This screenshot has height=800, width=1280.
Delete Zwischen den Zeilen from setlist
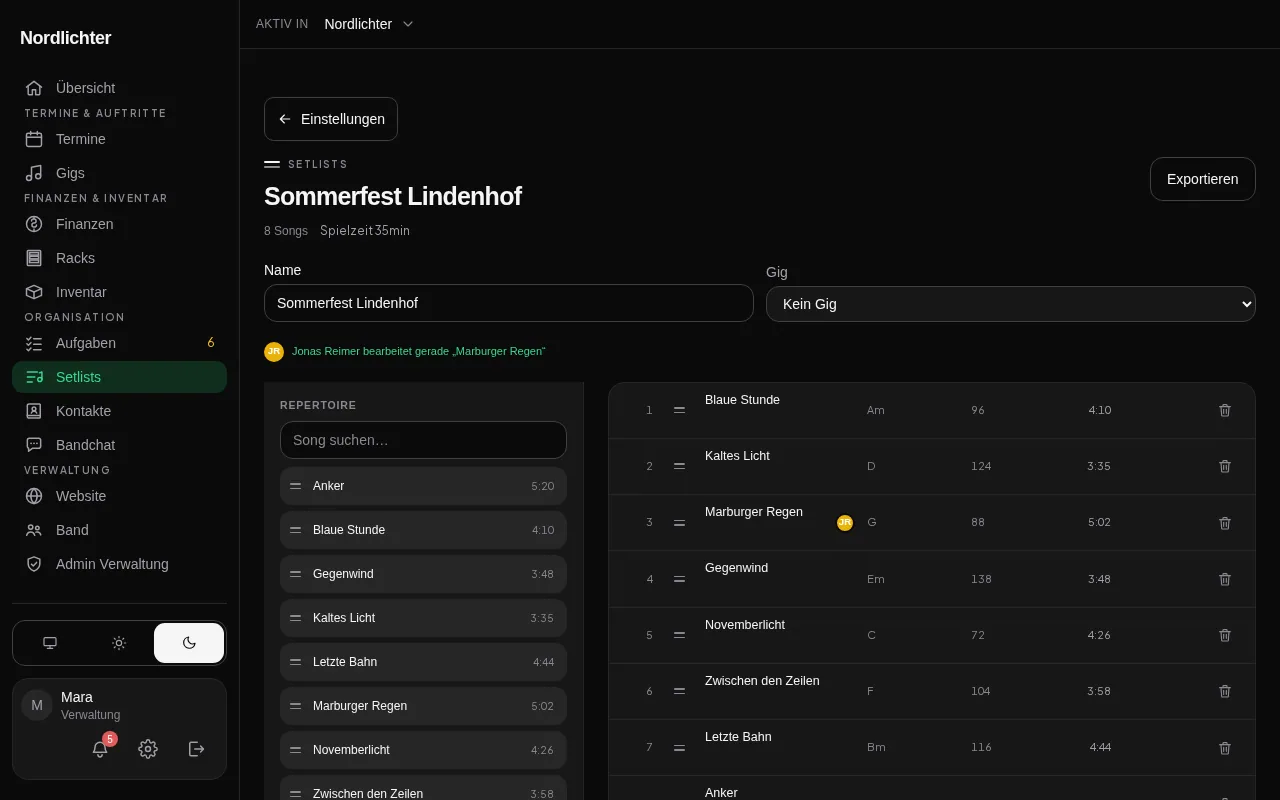point(1225,691)
